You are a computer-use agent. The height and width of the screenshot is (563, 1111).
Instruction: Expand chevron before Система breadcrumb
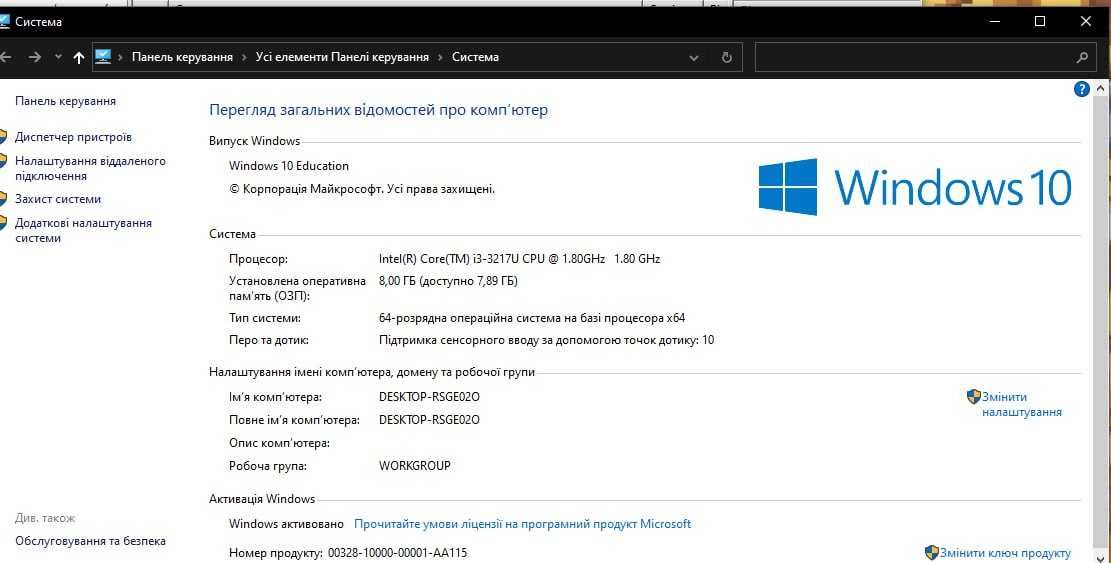(440, 57)
